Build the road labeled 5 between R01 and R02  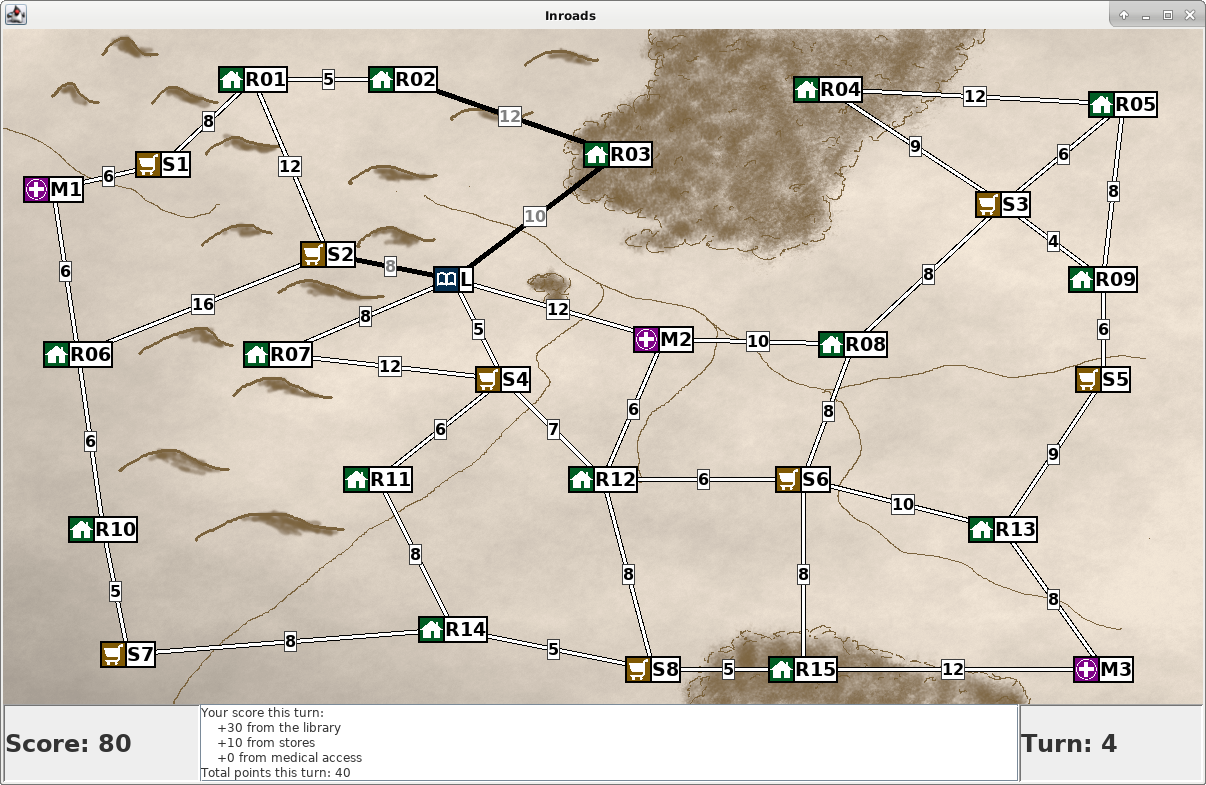coord(328,79)
